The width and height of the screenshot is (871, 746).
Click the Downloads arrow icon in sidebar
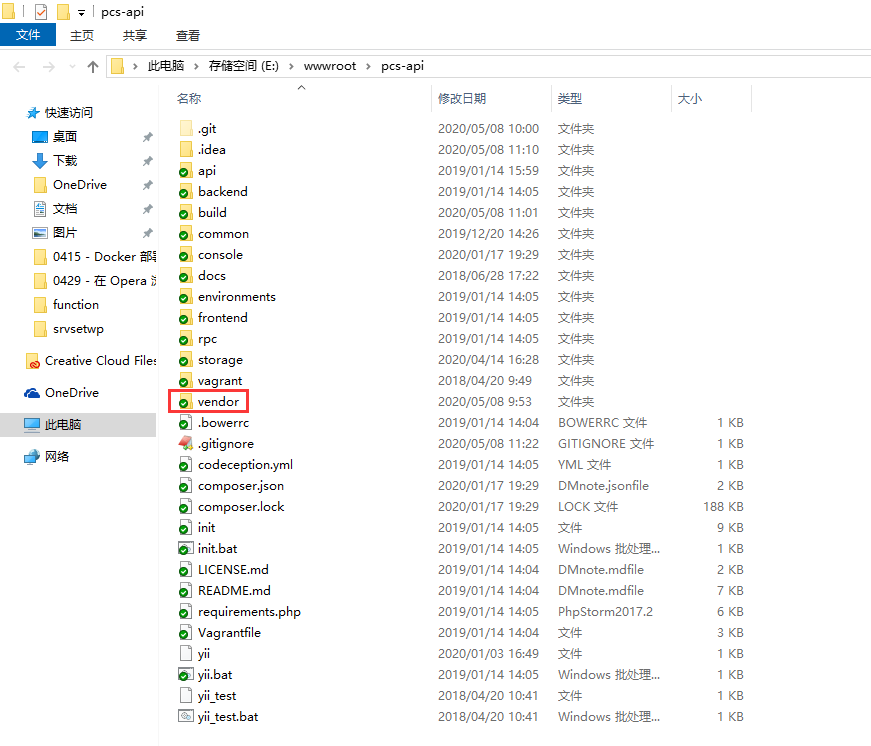pyautogui.click(x=40, y=161)
